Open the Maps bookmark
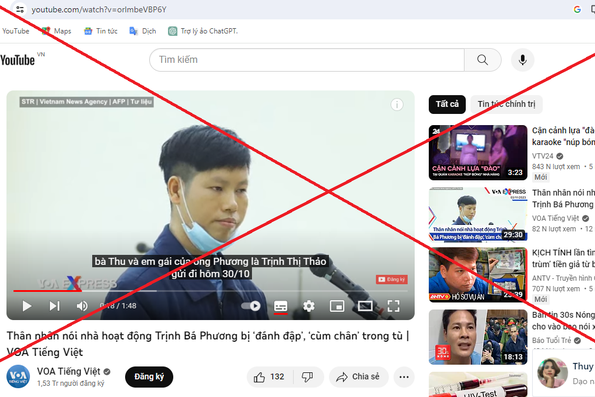The image size is (595, 397). (x=57, y=31)
